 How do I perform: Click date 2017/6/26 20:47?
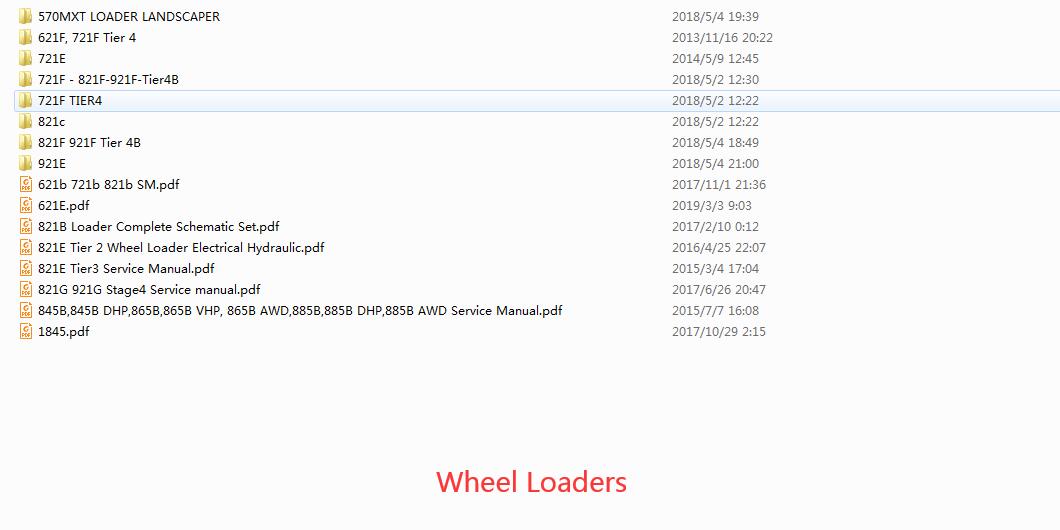[x=719, y=289]
